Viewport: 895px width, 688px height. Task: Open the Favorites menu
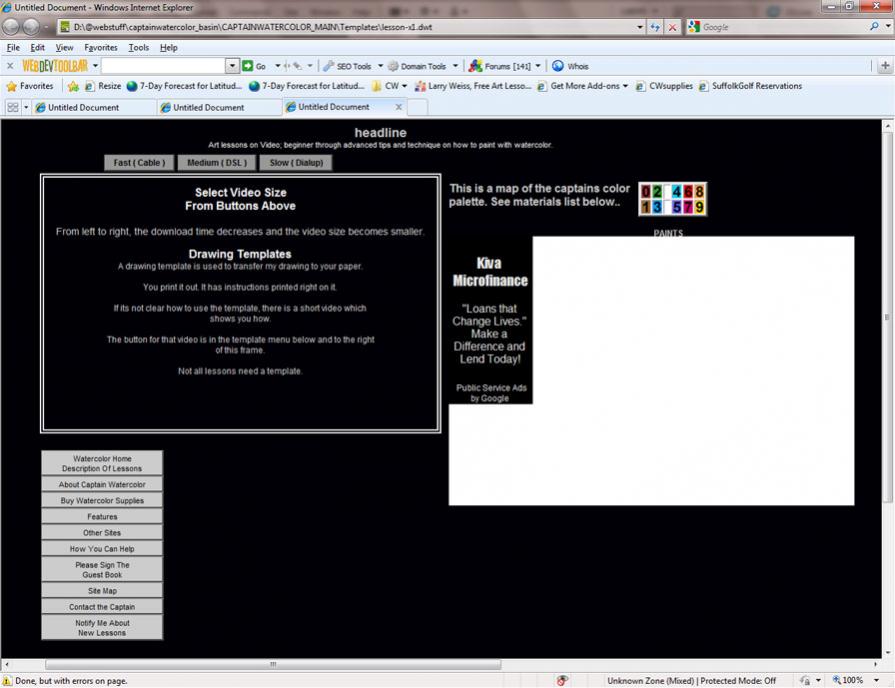click(100, 48)
